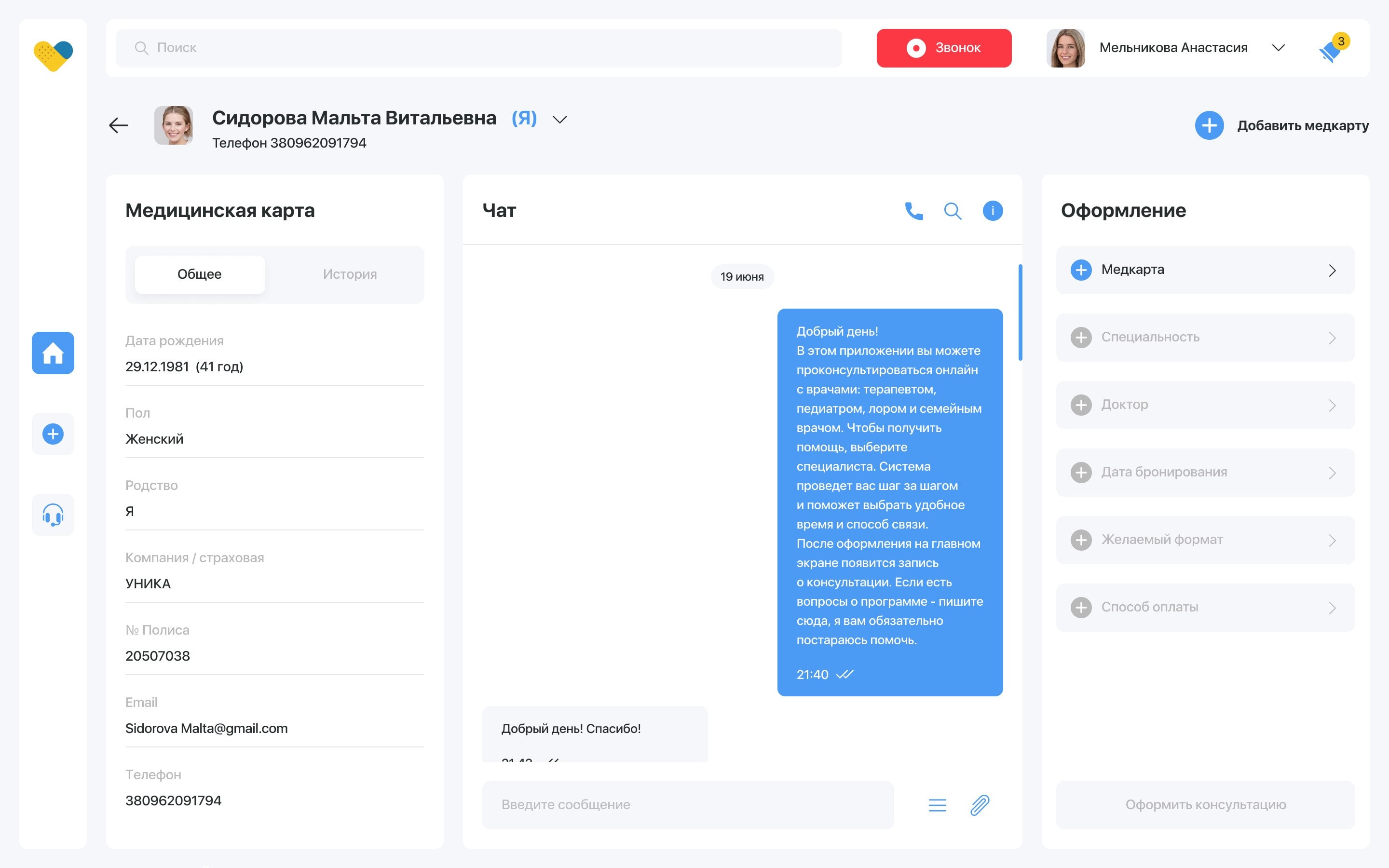The height and width of the screenshot is (868, 1389).
Task: Switch to the История tab
Action: [x=350, y=274]
